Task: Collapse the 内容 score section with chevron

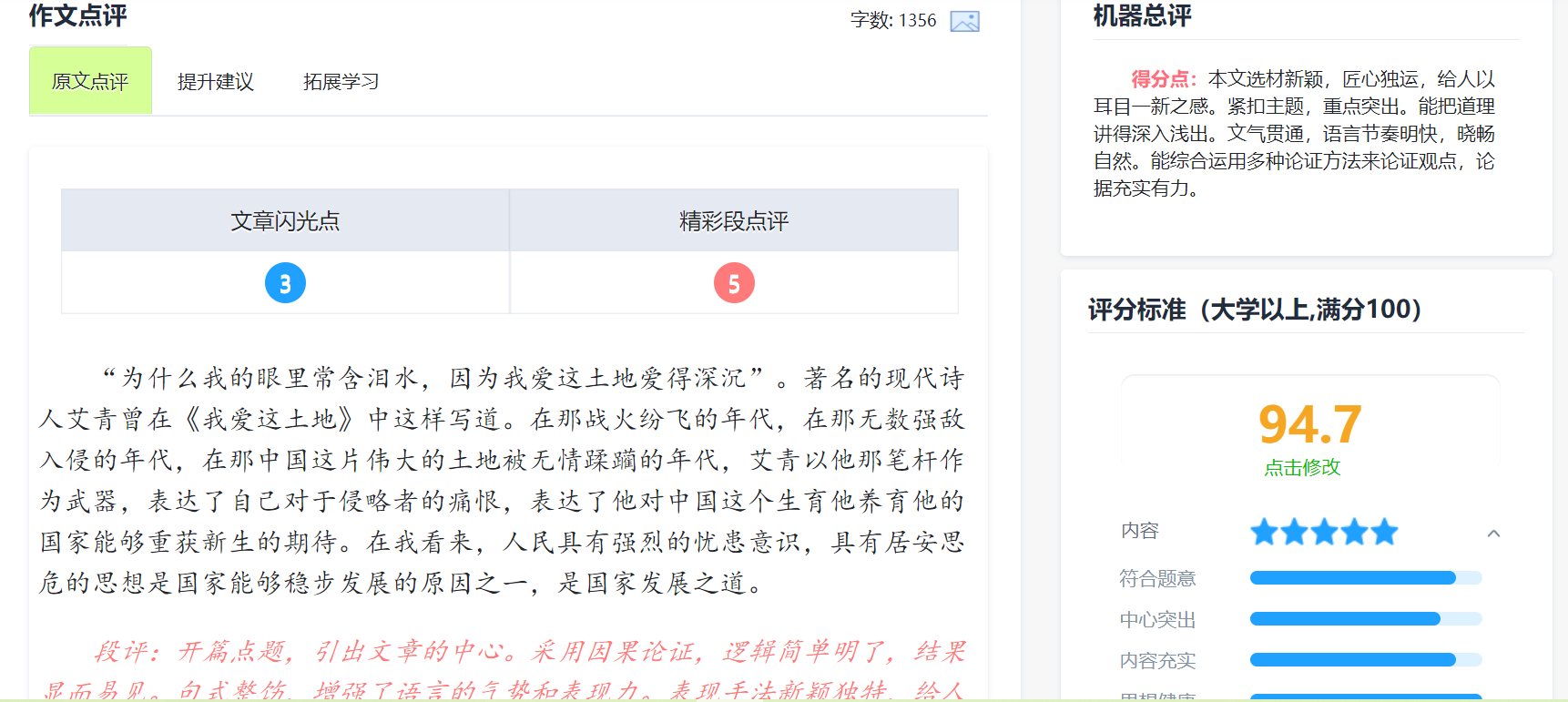Action: coord(1493,534)
